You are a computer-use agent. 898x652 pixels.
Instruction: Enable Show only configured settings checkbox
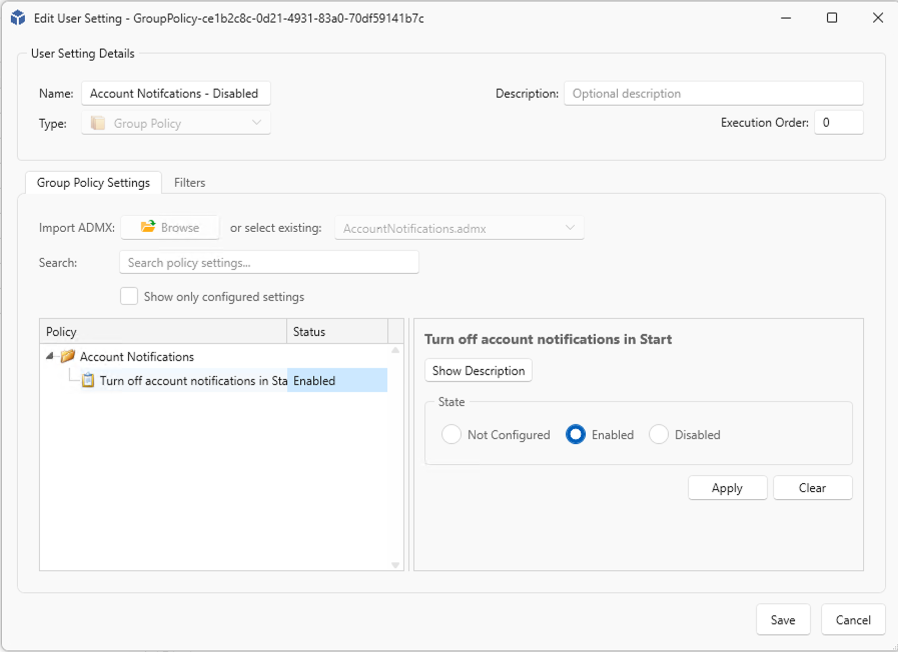[129, 297]
